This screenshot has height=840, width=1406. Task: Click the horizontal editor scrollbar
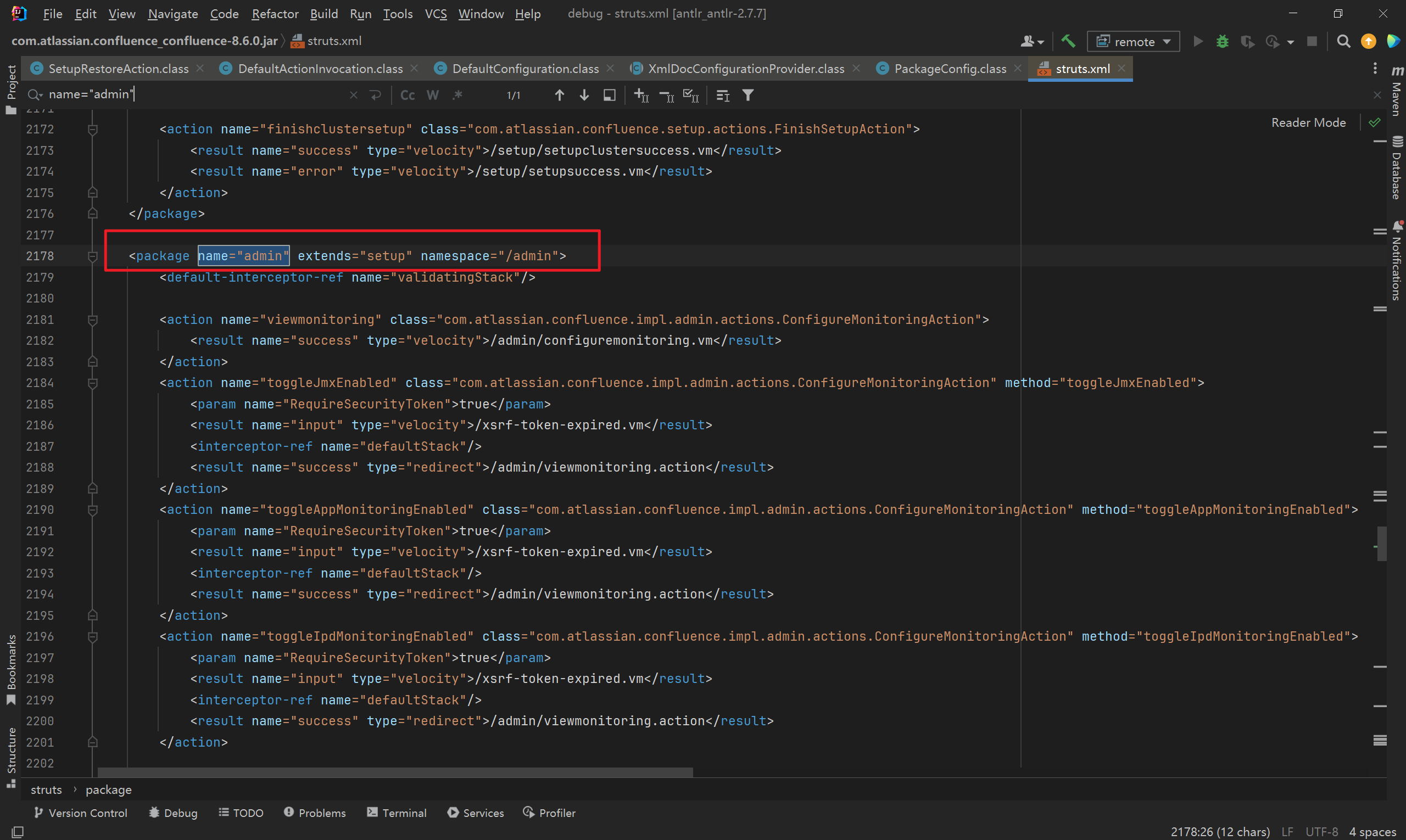click(x=395, y=772)
